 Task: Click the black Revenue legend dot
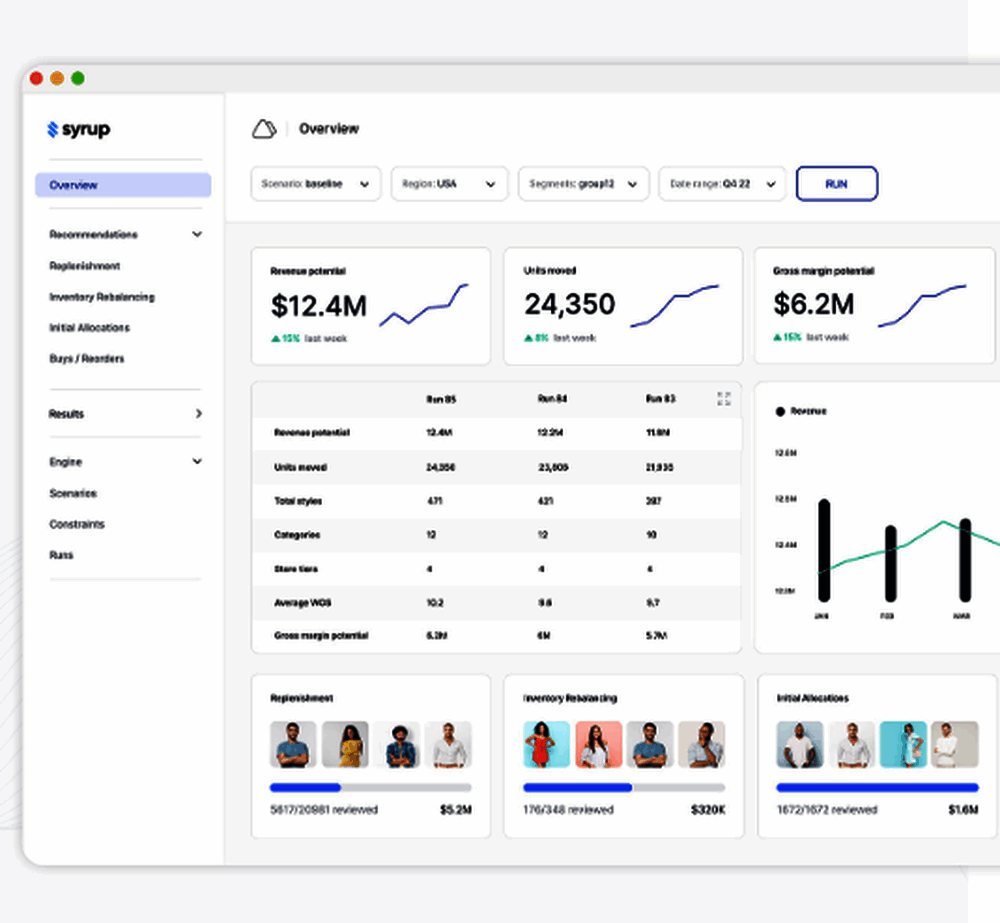click(780, 411)
